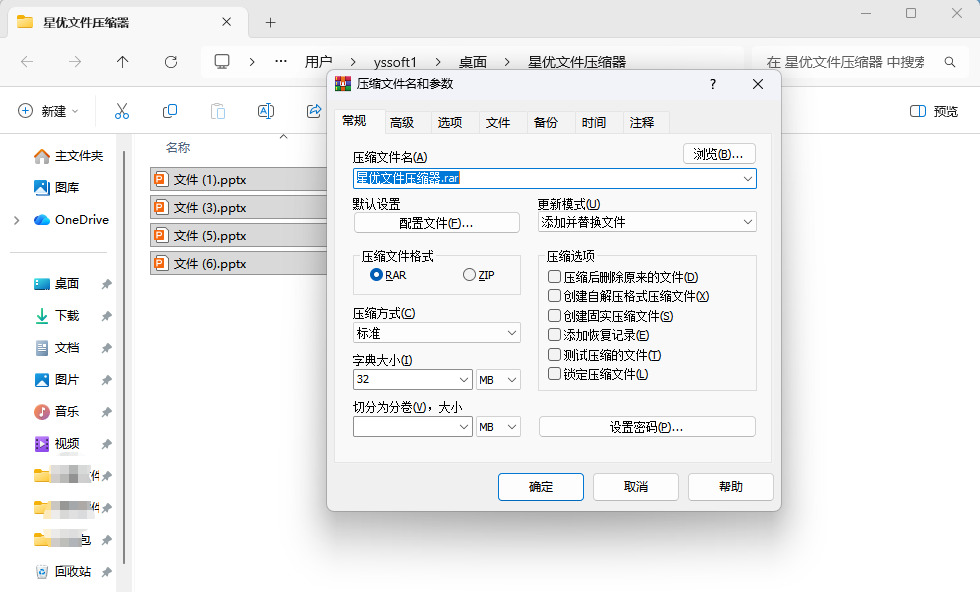Open 下载 folder in sidebar
The height and width of the screenshot is (592, 980).
click(x=56, y=316)
